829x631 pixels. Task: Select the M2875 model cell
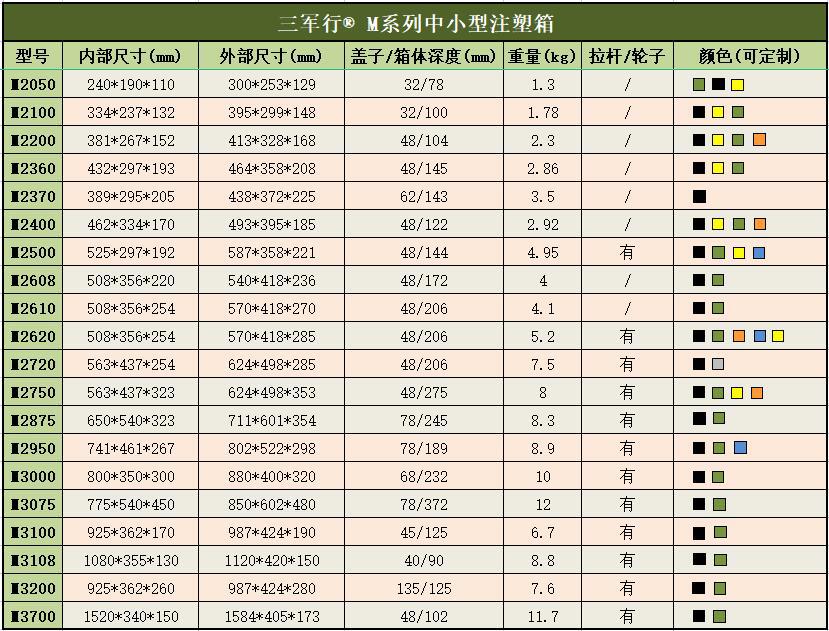click(33, 420)
